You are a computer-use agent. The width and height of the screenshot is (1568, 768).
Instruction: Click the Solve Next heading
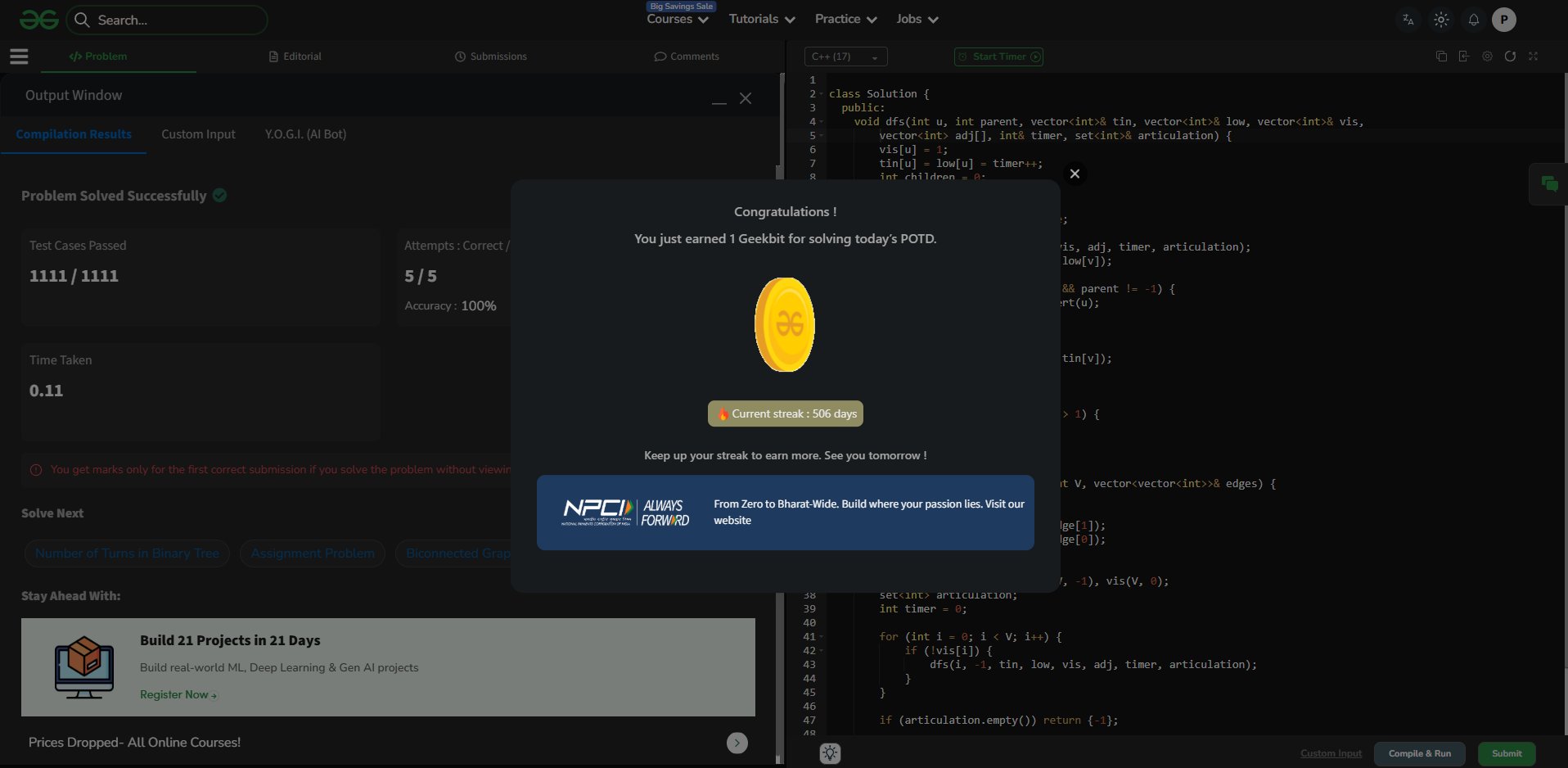[52, 513]
